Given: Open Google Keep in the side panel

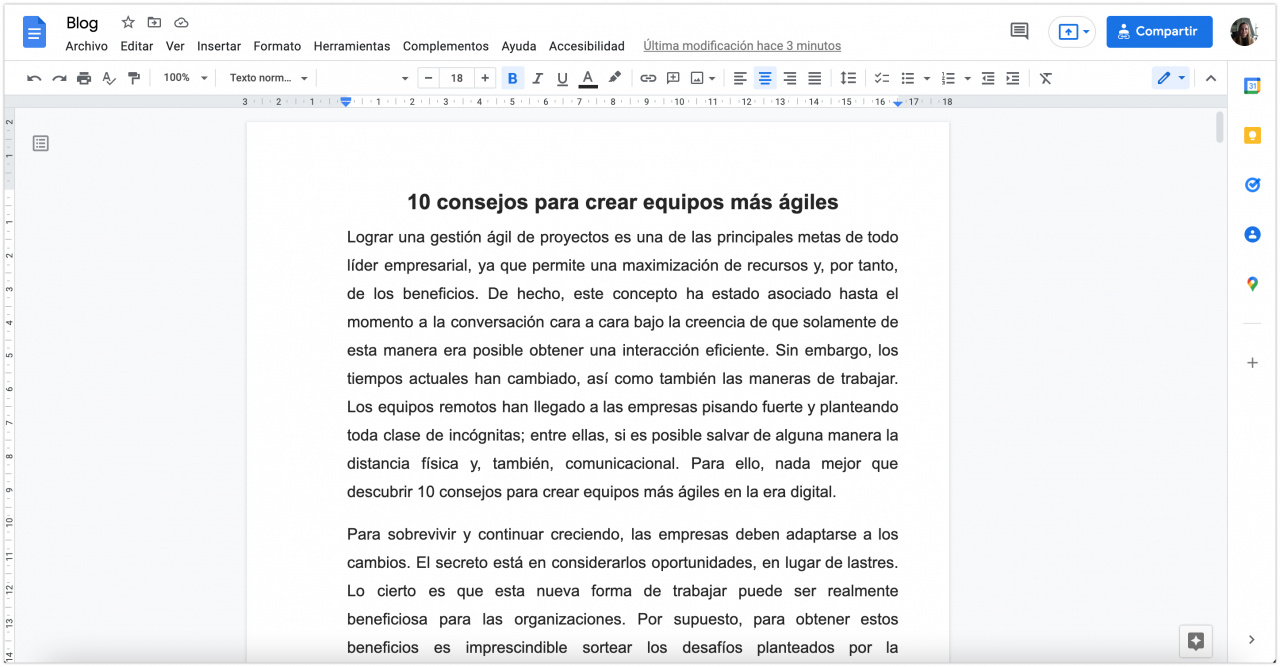Looking at the screenshot, I should pyautogui.click(x=1252, y=135).
